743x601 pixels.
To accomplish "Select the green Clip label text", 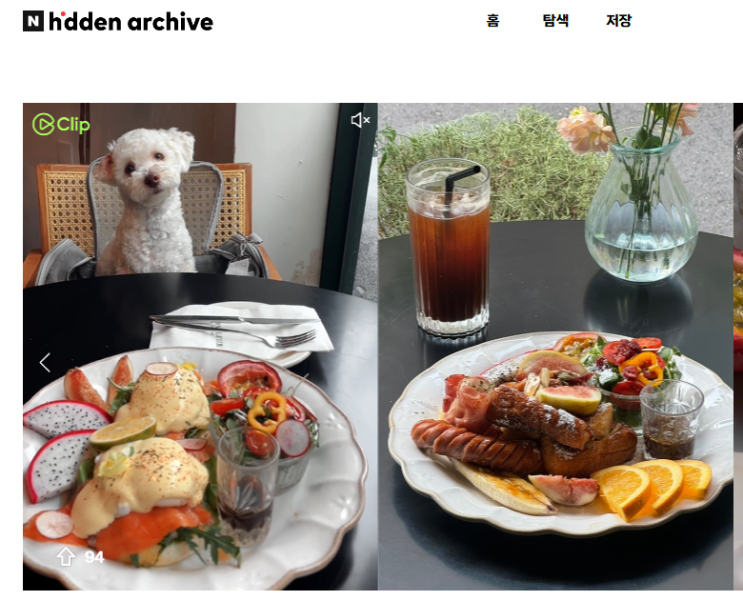I will coord(73,125).
